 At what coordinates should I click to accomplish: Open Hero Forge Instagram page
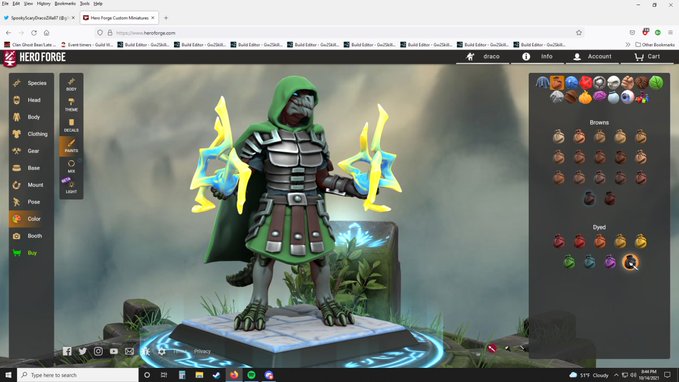pyautogui.click(x=98, y=351)
